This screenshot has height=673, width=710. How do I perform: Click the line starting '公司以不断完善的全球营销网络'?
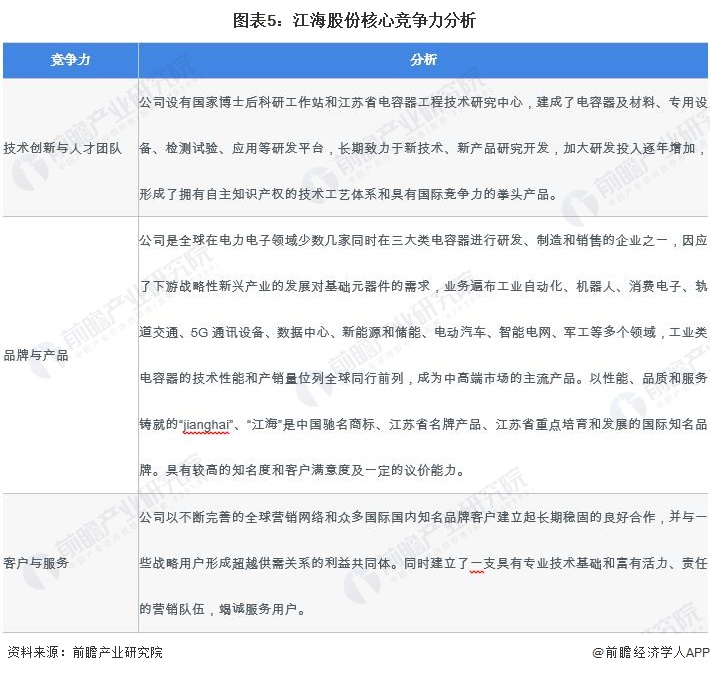coord(423,517)
